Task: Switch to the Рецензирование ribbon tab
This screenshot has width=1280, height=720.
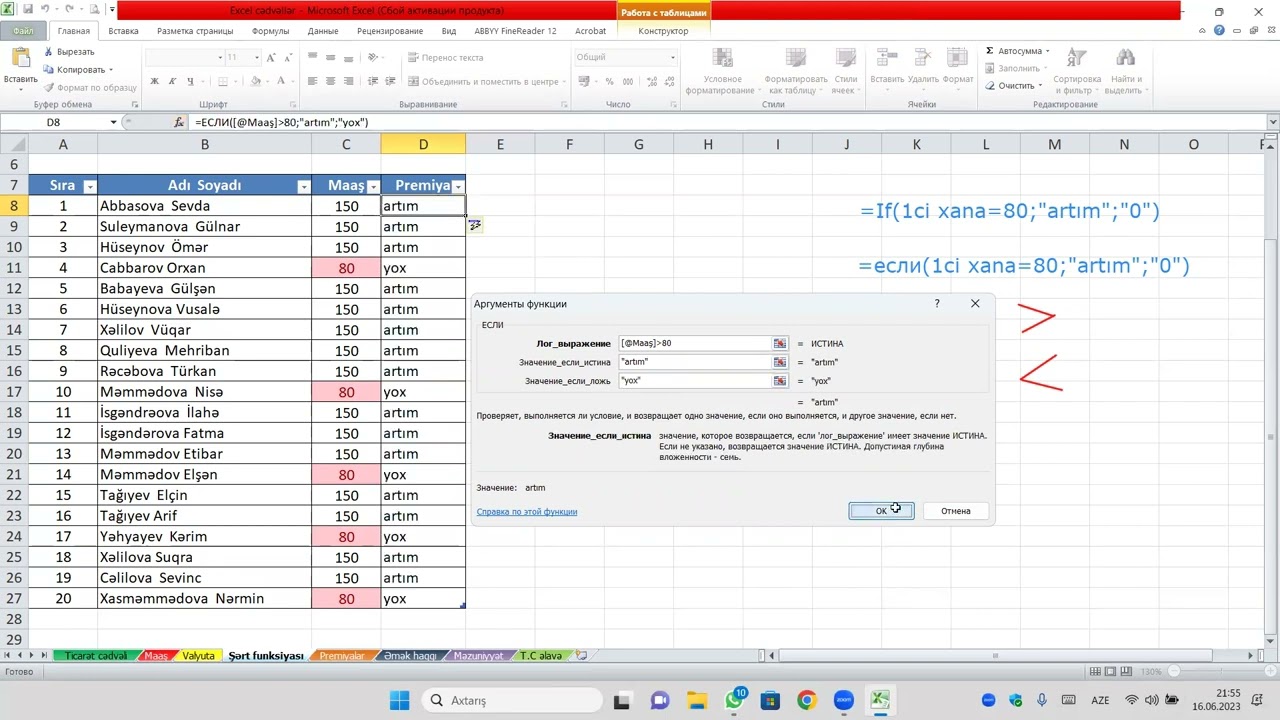Action: point(390,31)
